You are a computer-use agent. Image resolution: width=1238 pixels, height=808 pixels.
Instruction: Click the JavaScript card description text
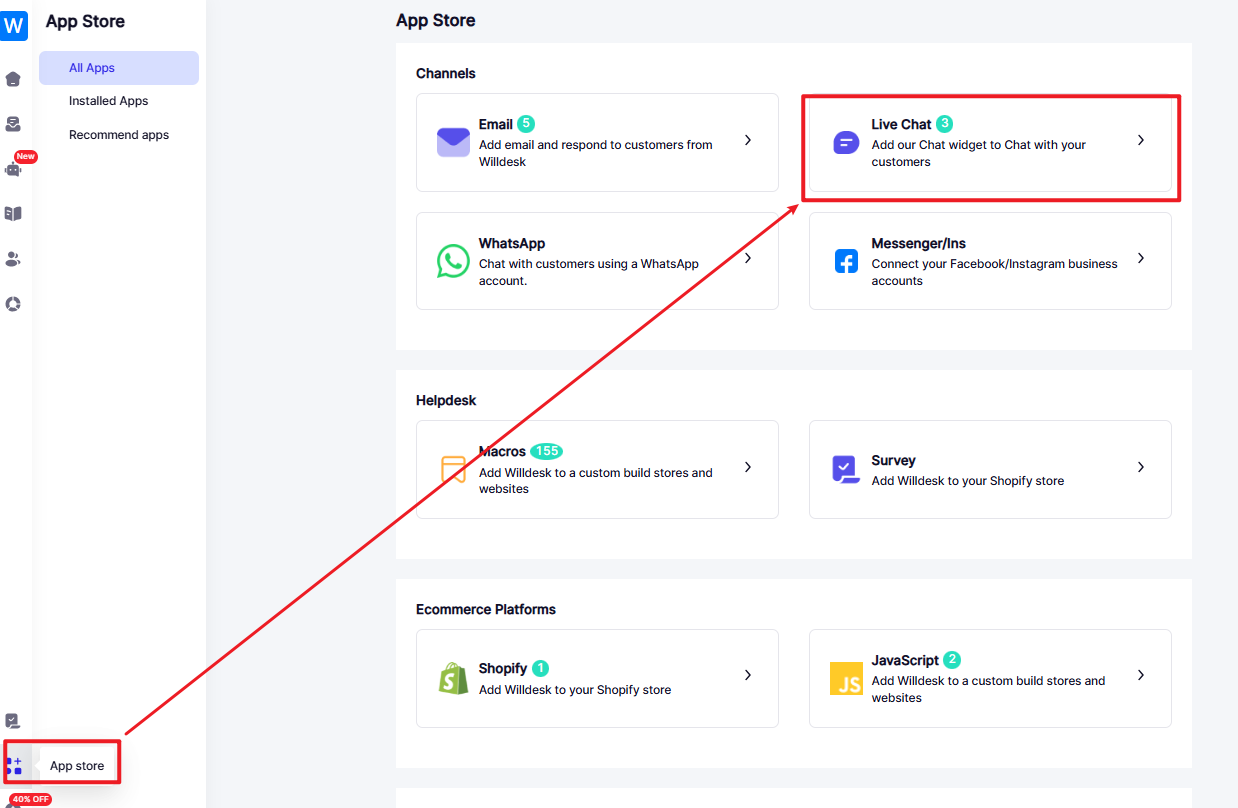[x=988, y=689]
